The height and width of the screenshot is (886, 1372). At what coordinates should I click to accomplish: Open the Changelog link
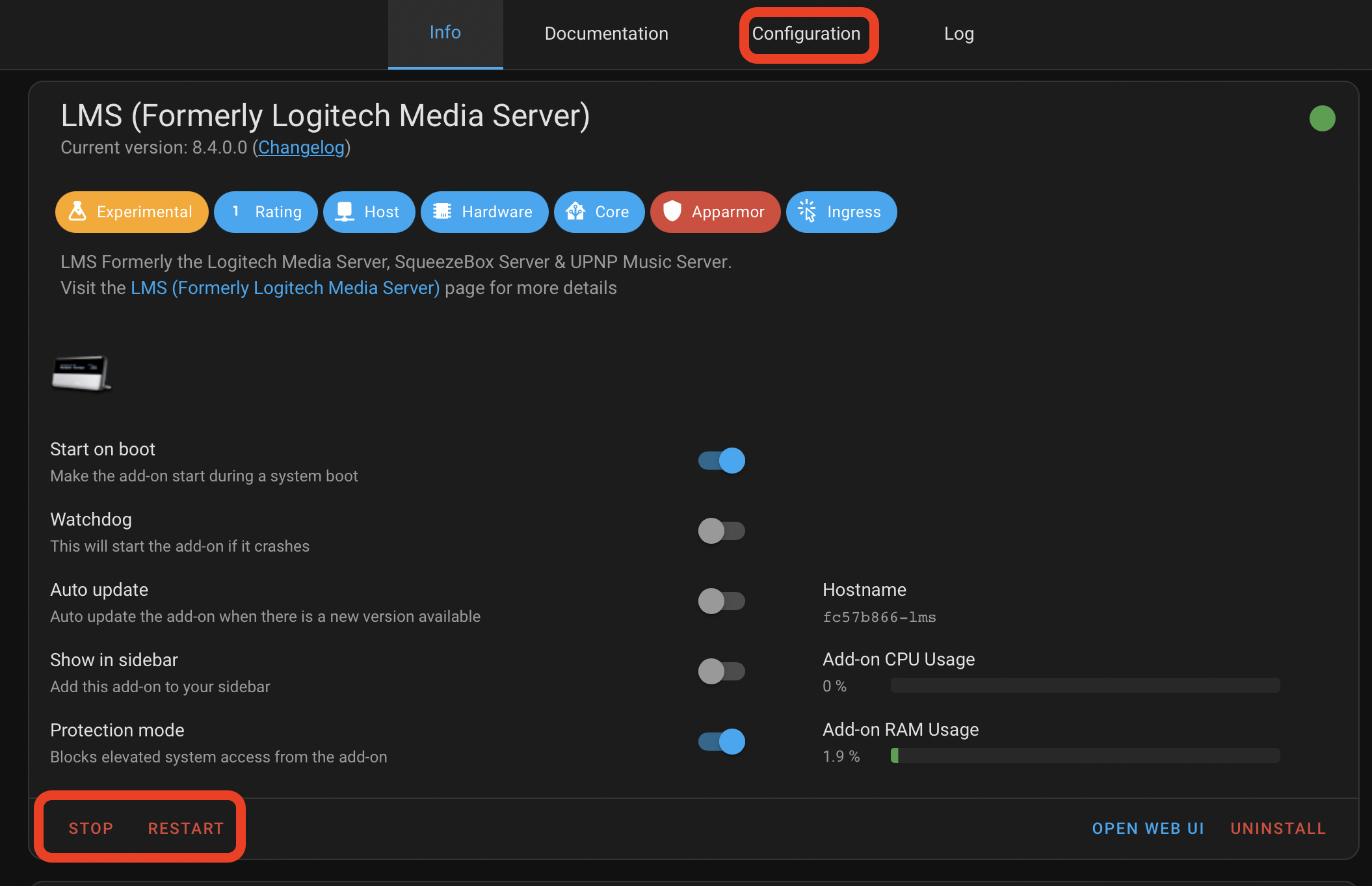click(301, 148)
